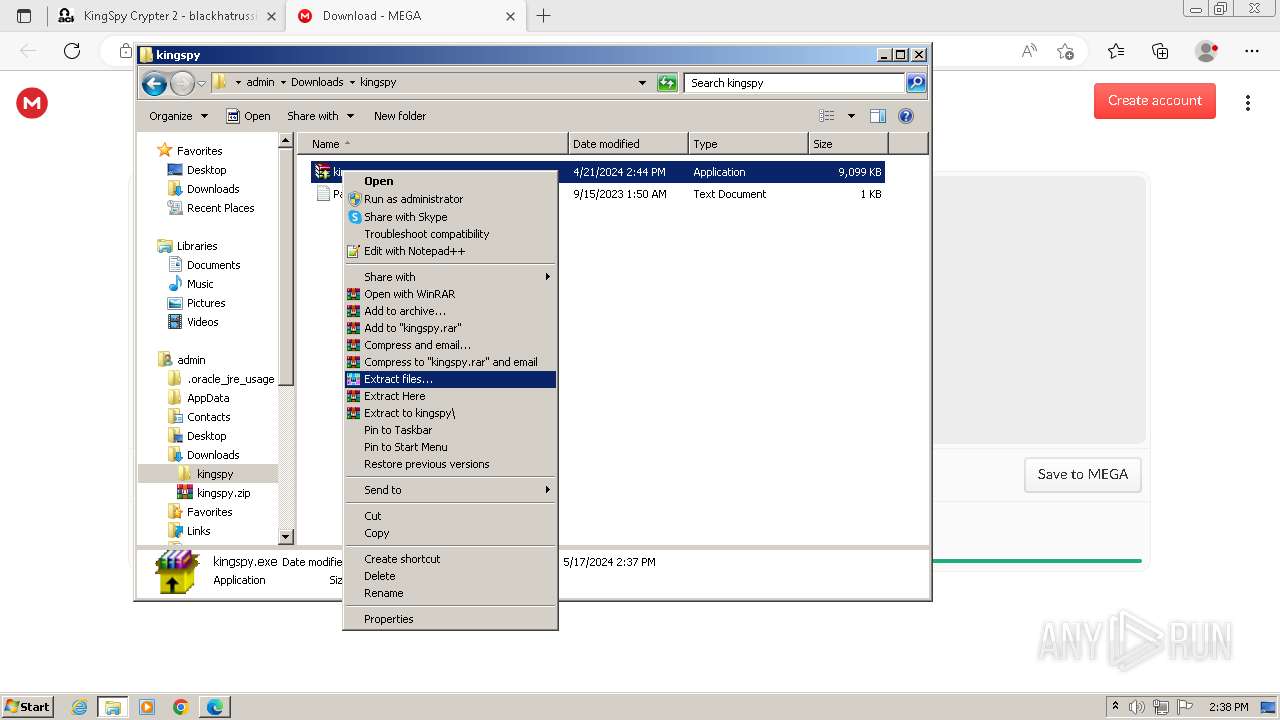Open a new browser tab

coord(544,16)
